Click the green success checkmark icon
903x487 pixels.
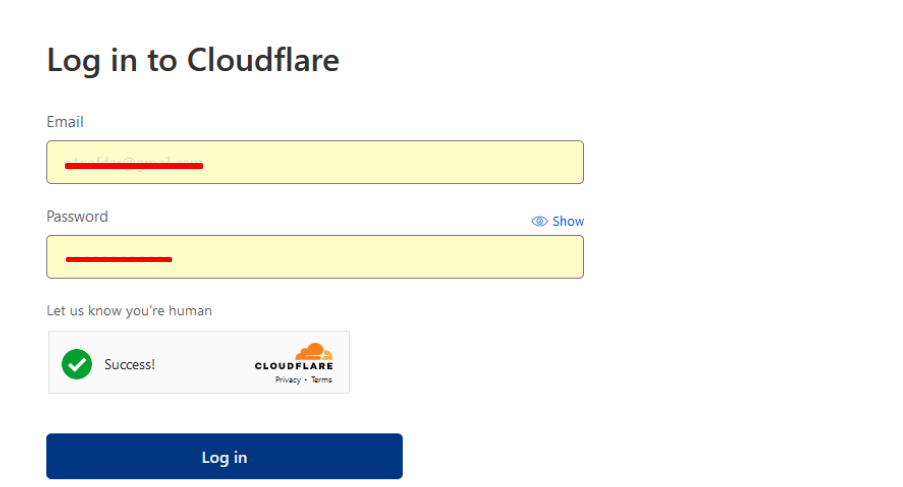tap(76, 364)
